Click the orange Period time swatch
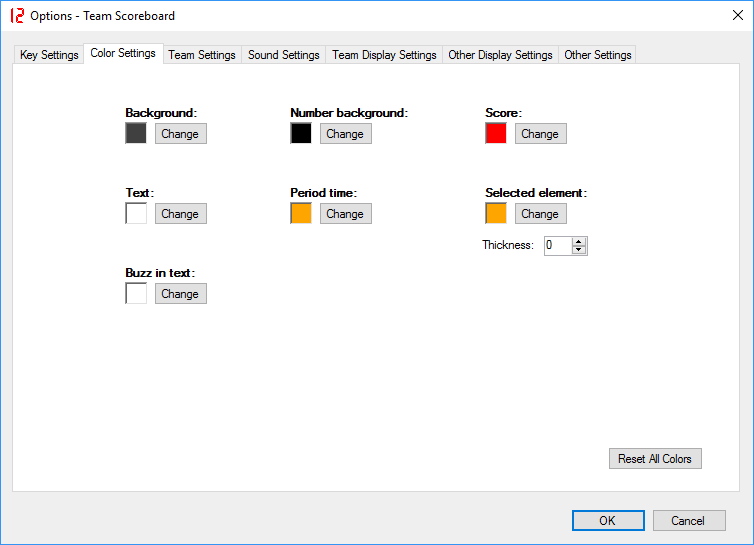The height and width of the screenshot is (545, 754). tap(301, 213)
